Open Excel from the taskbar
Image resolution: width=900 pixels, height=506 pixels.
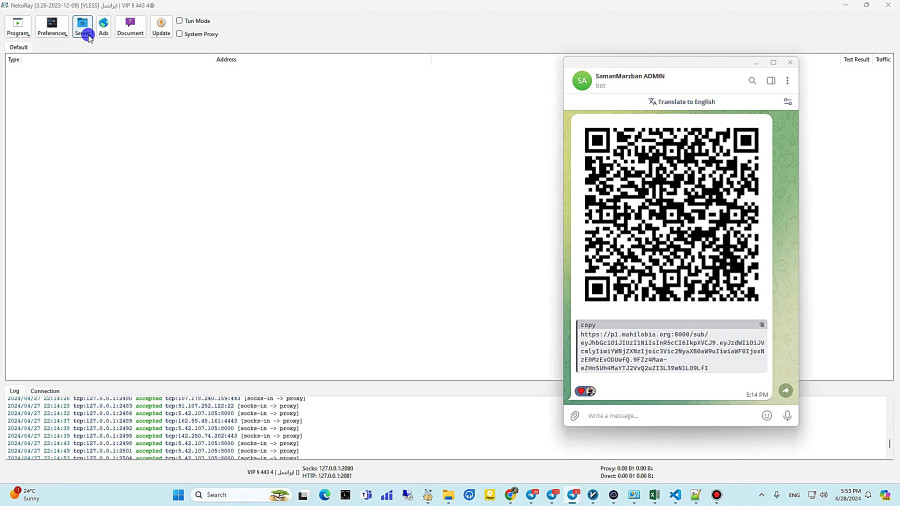(x=654, y=495)
